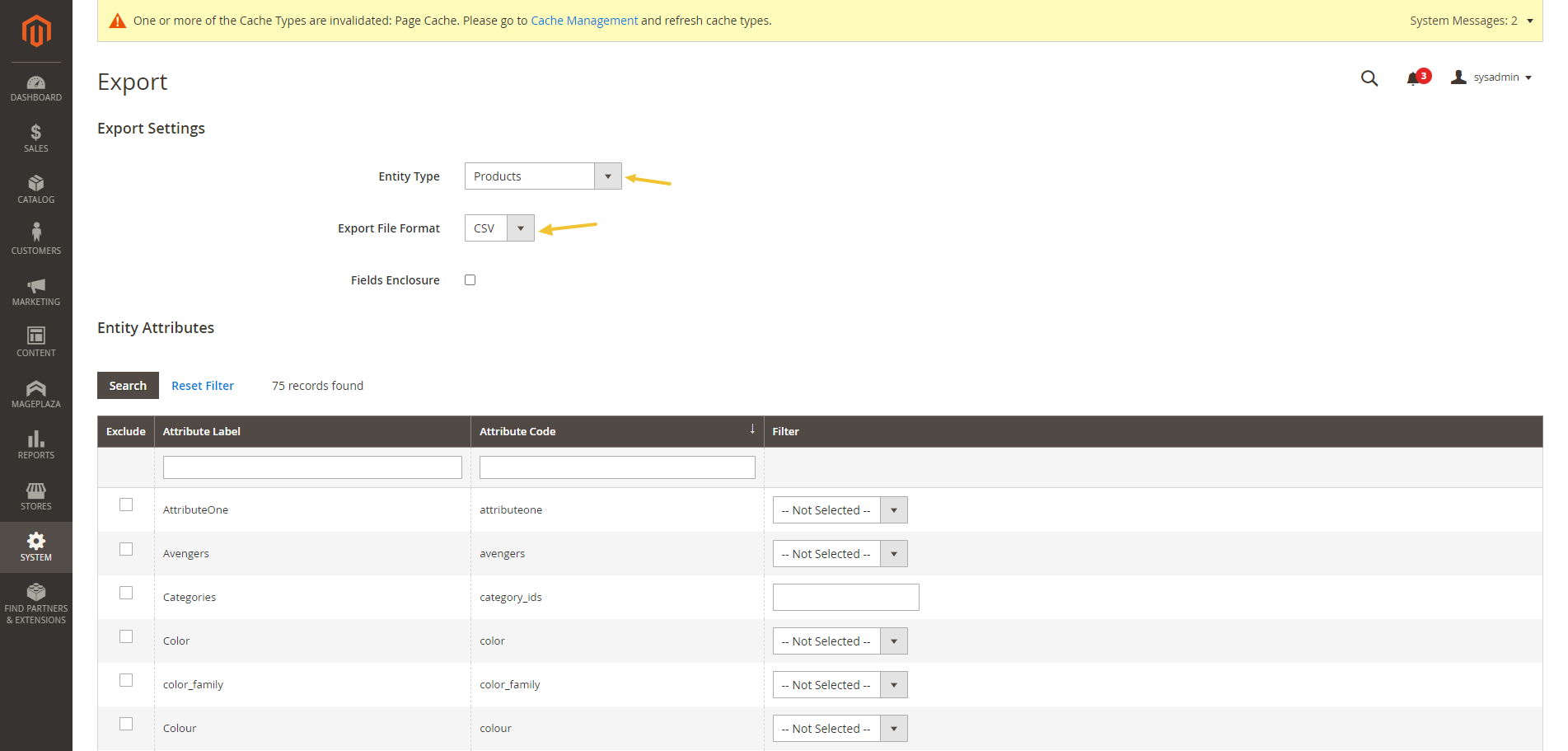The width and height of the screenshot is (1568, 751).
Task: Click the Attribute Label column header
Action: pyautogui.click(x=312, y=431)
